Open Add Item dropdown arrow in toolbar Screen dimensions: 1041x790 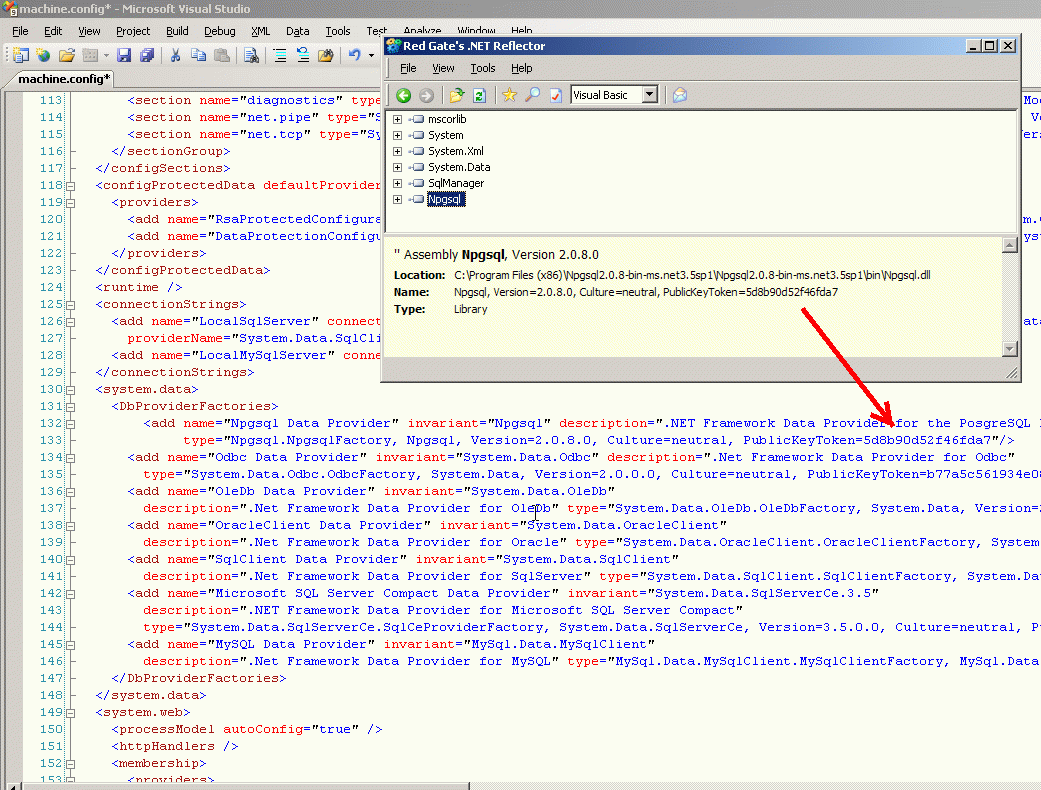click(106, 56)
